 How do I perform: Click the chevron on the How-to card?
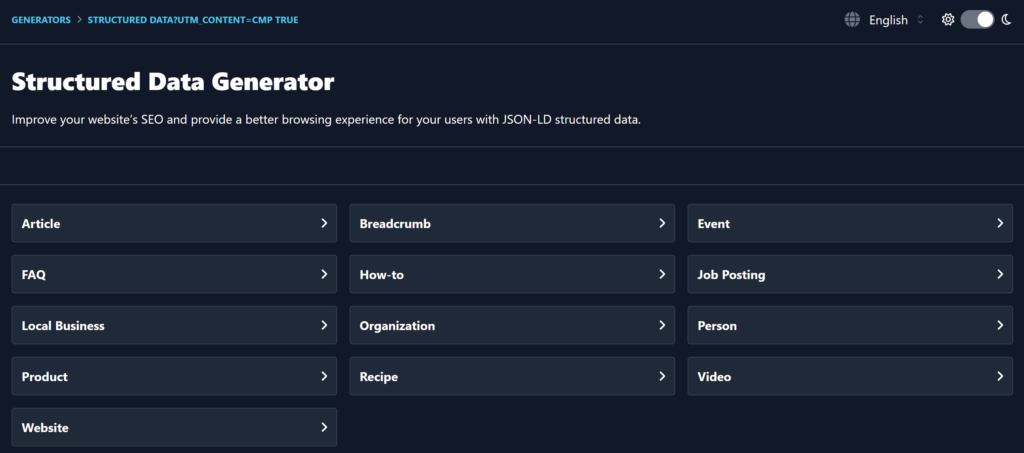point(662,274)
